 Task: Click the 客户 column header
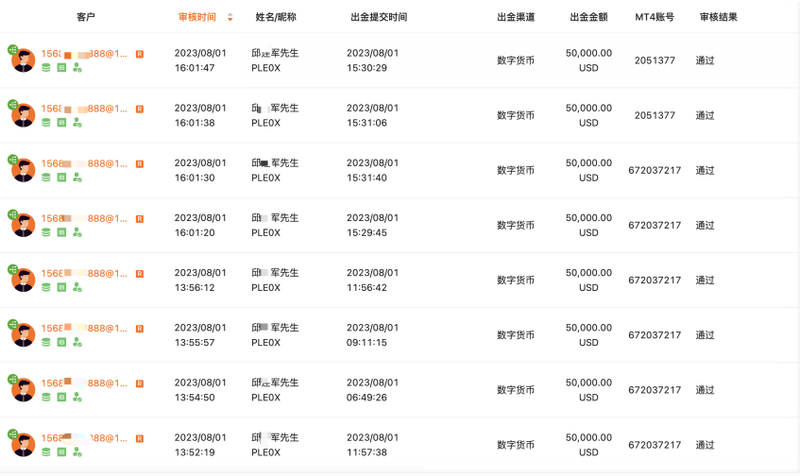click(86, 17)
